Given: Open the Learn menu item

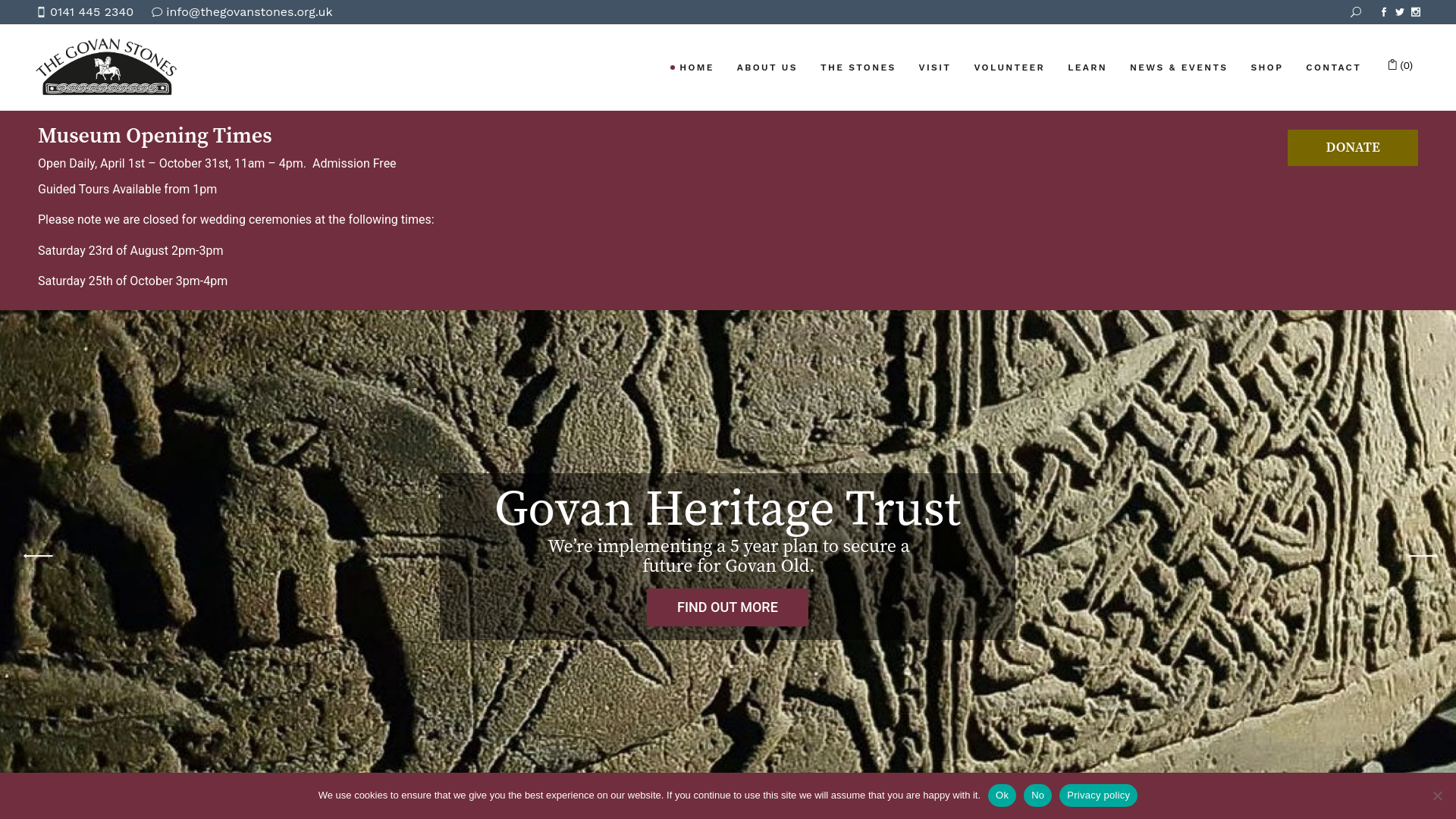Looking at the screenshot, I should point(1087,67).
